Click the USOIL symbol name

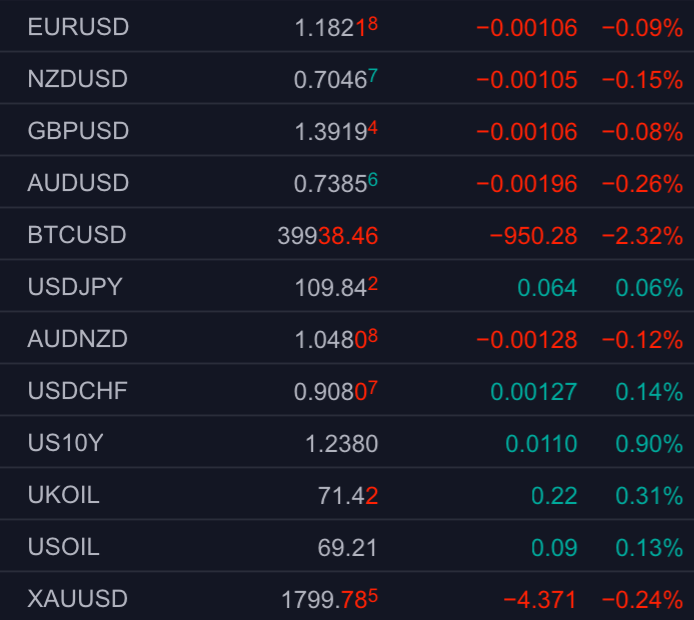tap(64, 547)
